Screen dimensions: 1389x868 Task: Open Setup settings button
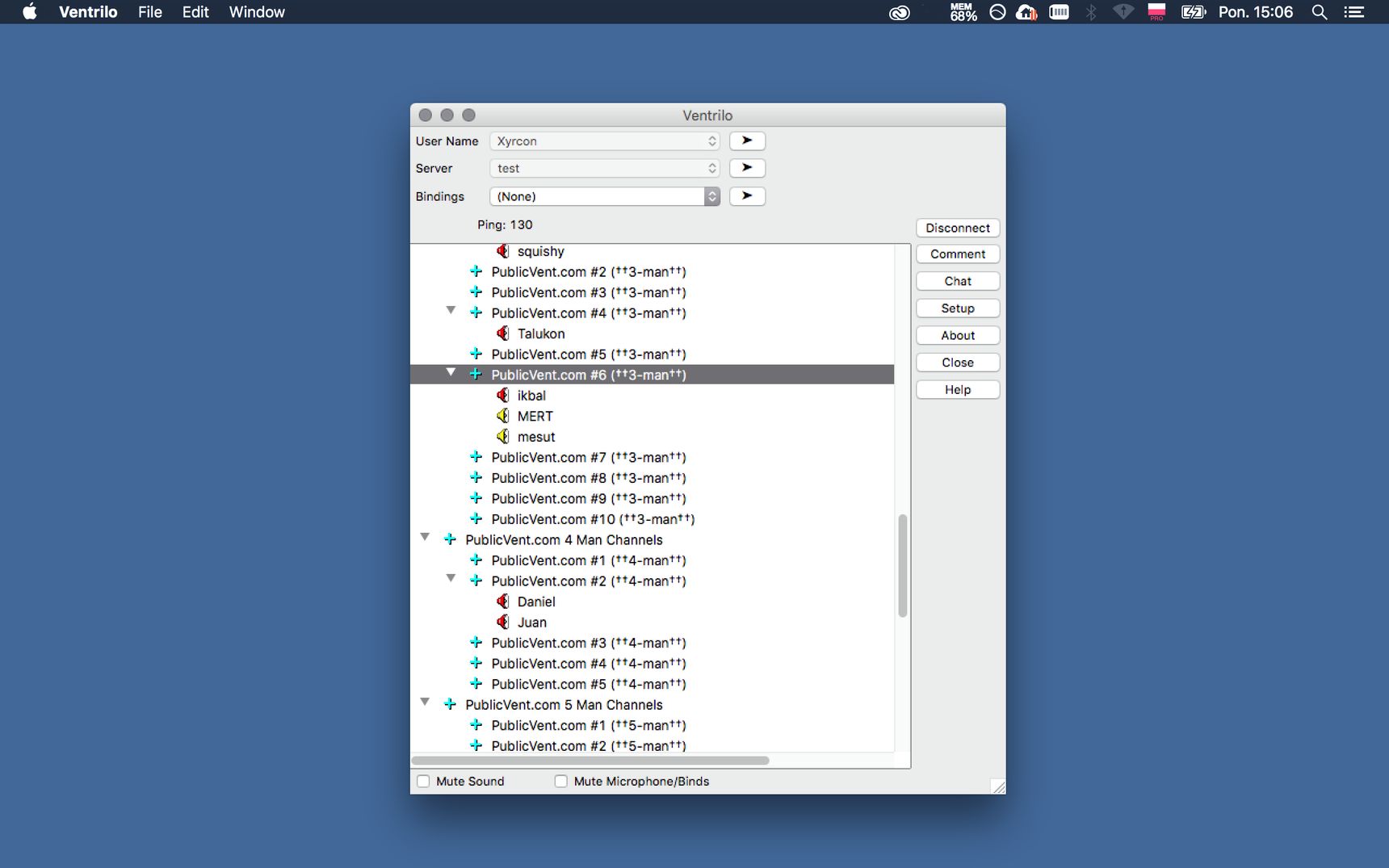958,308
